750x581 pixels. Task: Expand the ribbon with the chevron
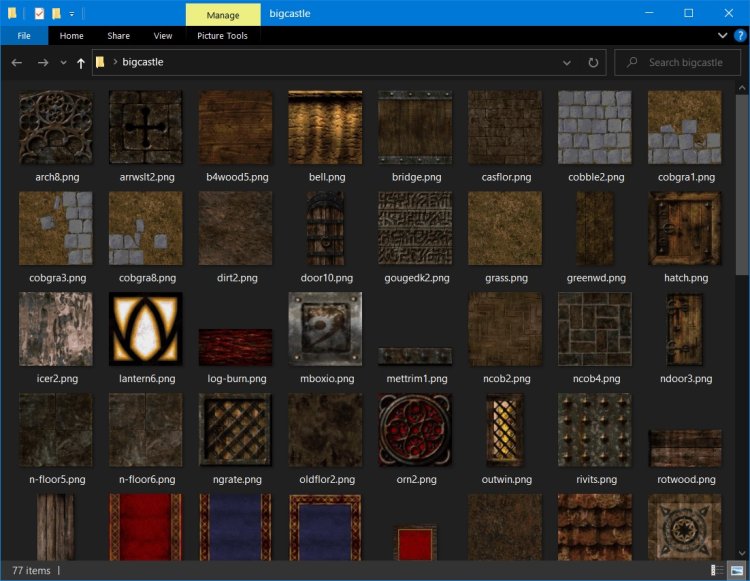(x=723, y=36)
